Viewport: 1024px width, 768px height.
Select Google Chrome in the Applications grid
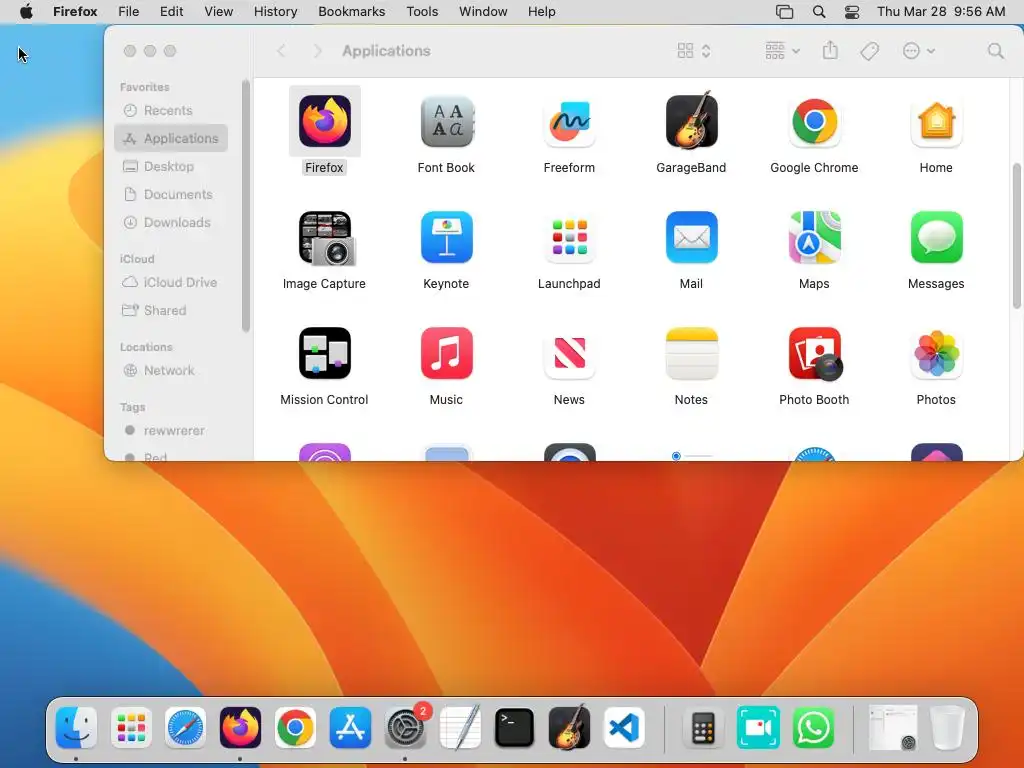pos(814,121)
